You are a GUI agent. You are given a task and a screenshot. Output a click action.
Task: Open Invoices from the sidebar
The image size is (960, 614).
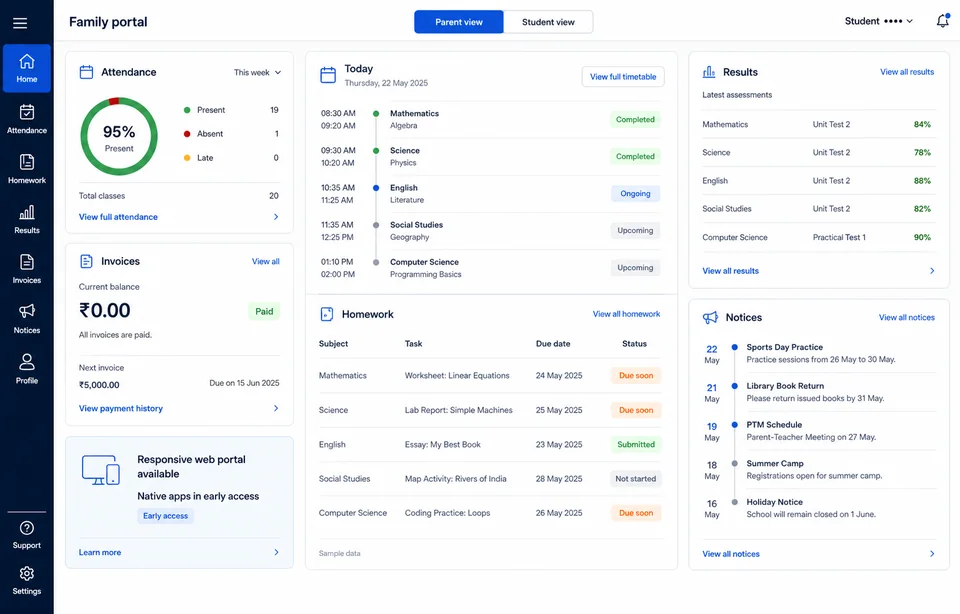click(27, 269)
